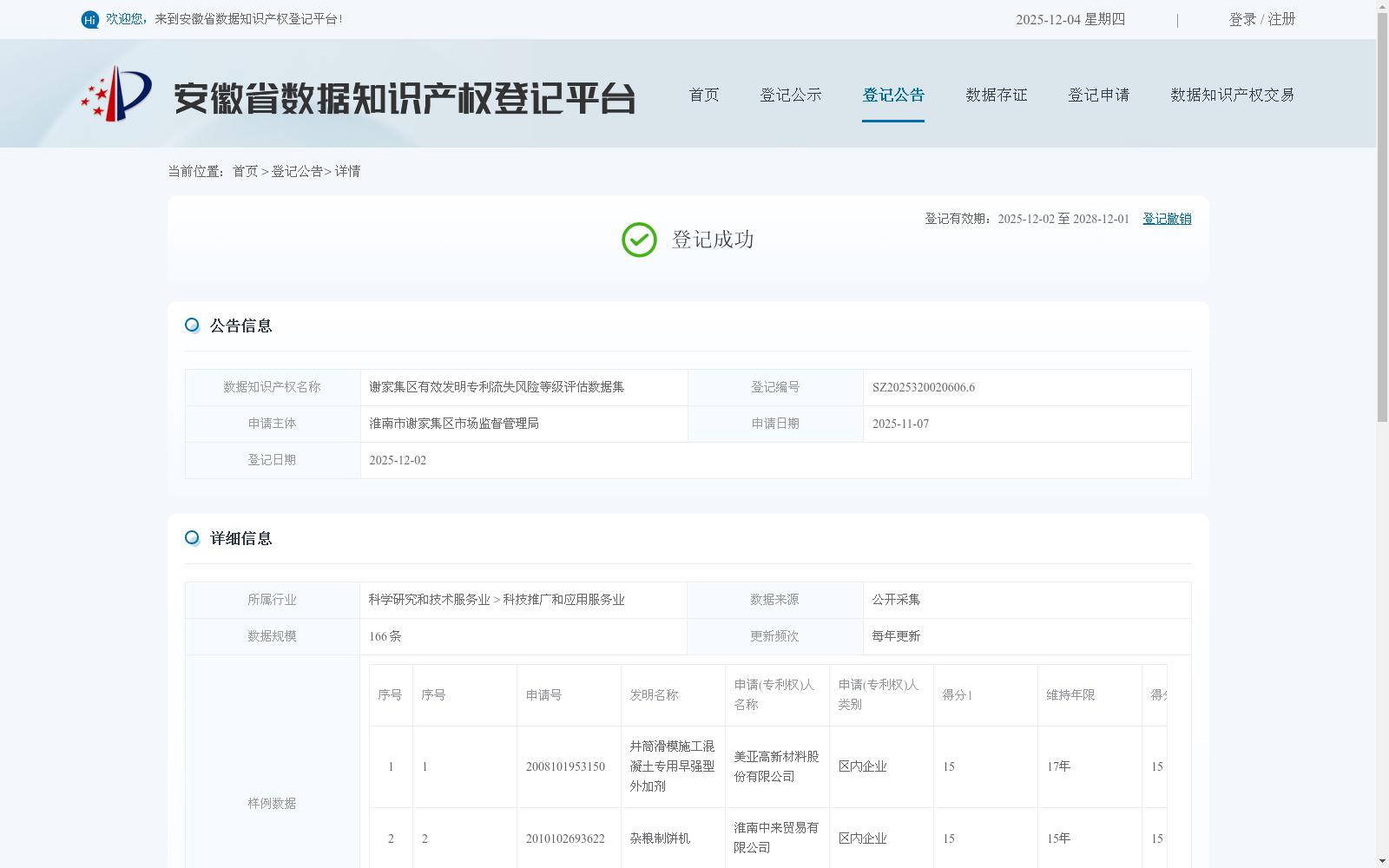This screenshot has width=1389, height=868.
Task: Click invention name 杂粮制饼机
Action: (x=660, y=838)
